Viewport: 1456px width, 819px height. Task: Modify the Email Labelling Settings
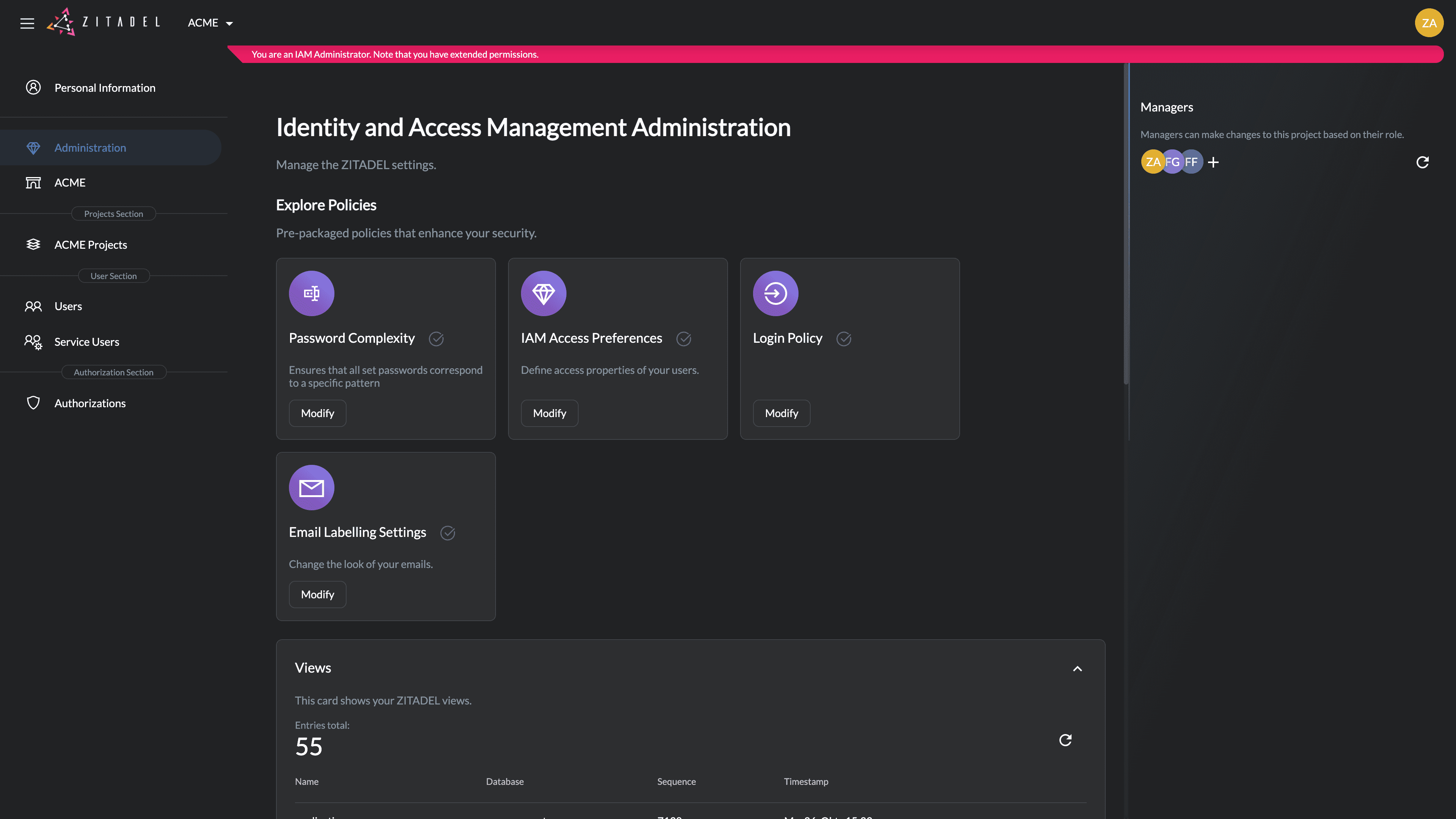click(x=317, y=595)
